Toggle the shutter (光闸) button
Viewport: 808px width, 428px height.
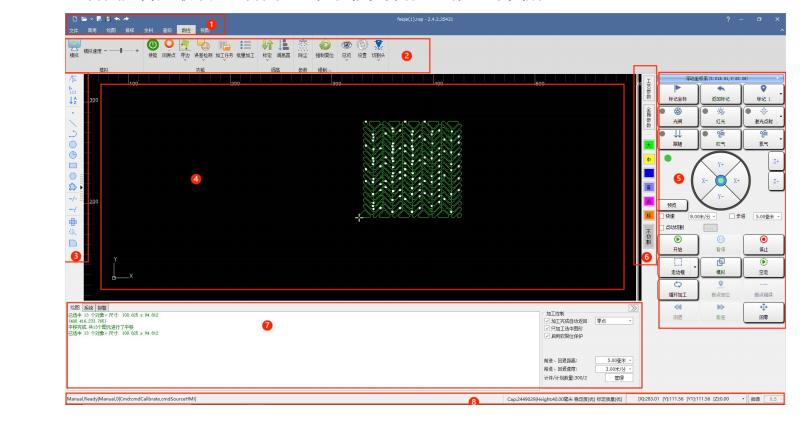(678, 116)
